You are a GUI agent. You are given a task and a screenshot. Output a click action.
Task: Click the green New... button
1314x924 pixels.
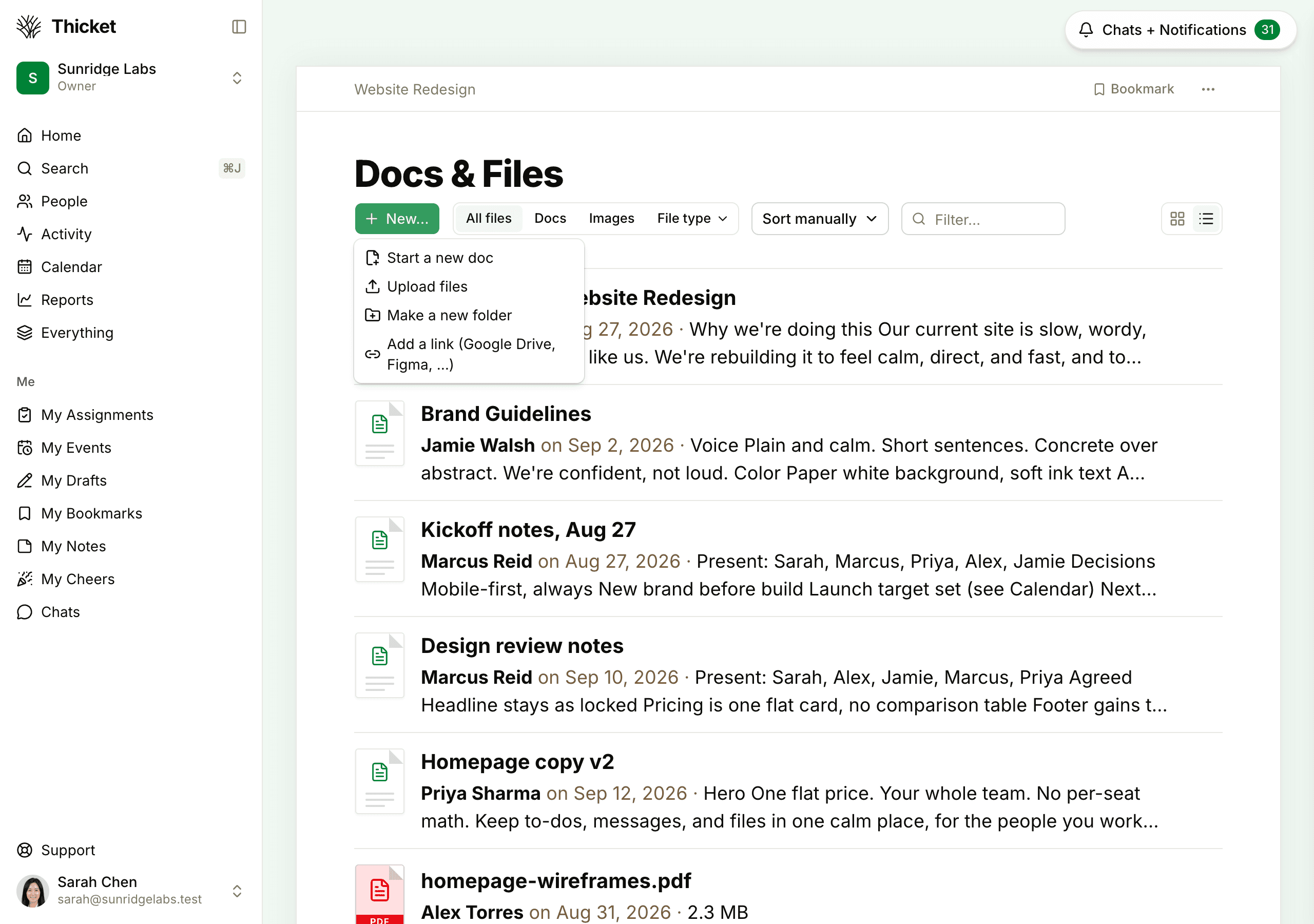point(397,219)
